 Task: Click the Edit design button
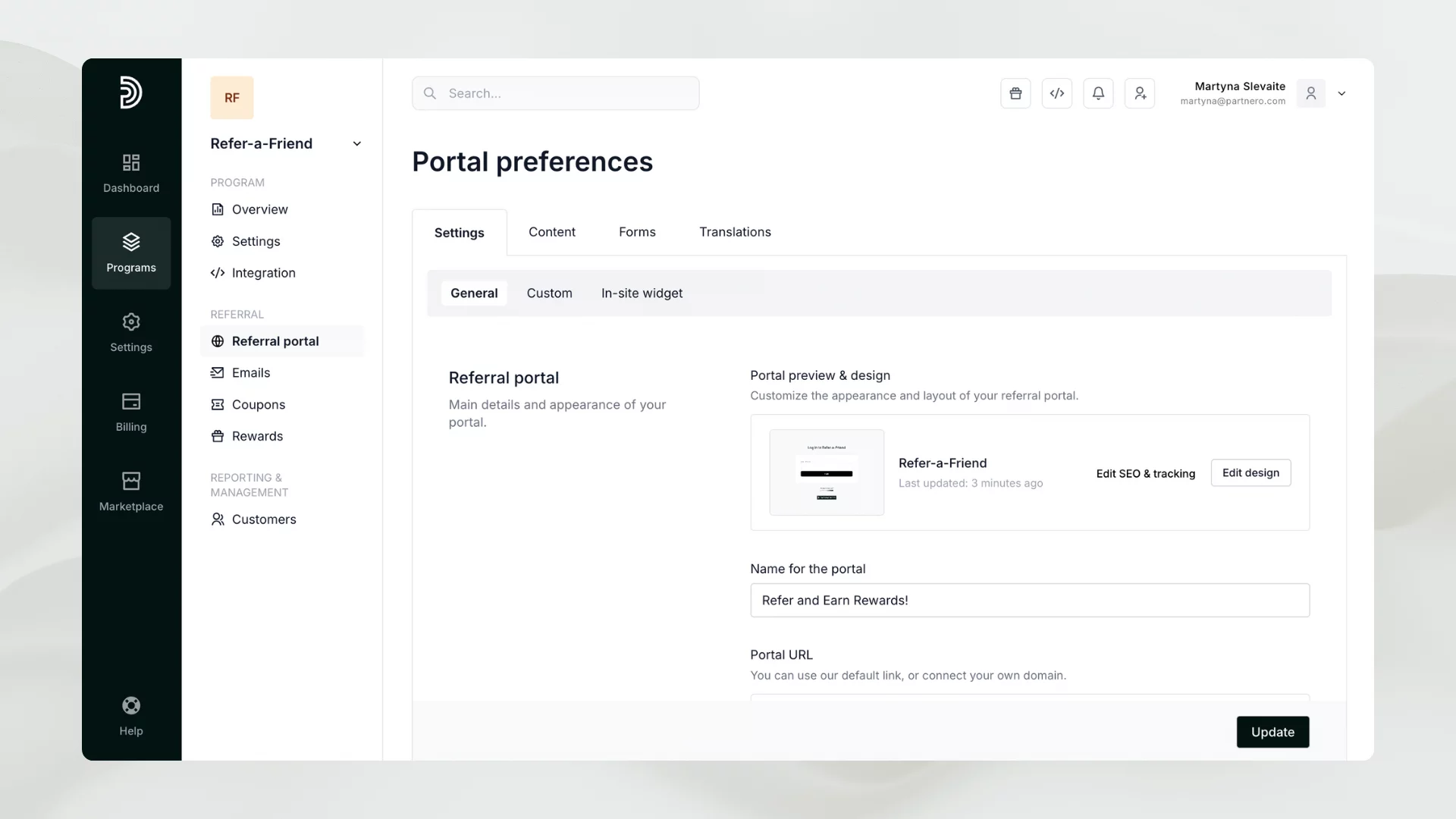tap(1250, 472)
